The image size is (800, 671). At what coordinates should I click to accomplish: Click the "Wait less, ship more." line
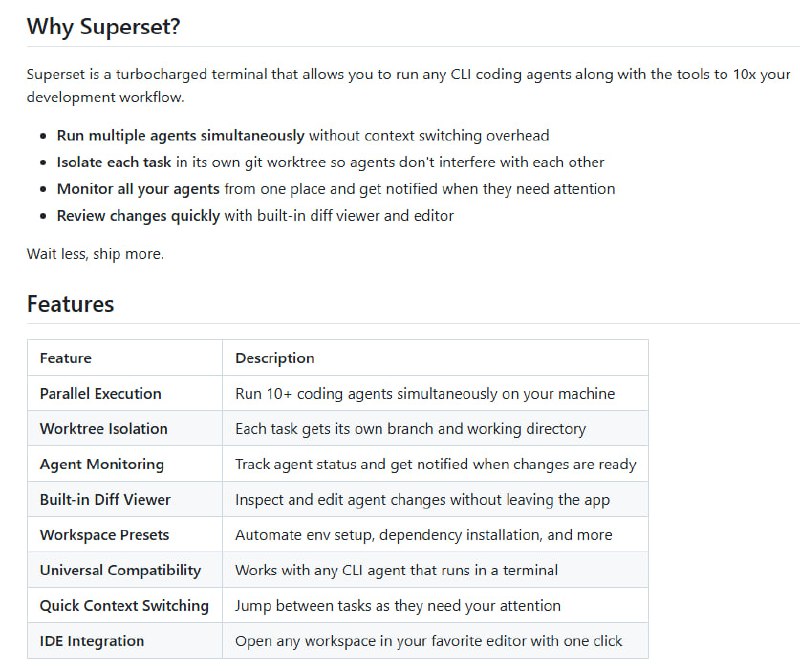point(95,254)
